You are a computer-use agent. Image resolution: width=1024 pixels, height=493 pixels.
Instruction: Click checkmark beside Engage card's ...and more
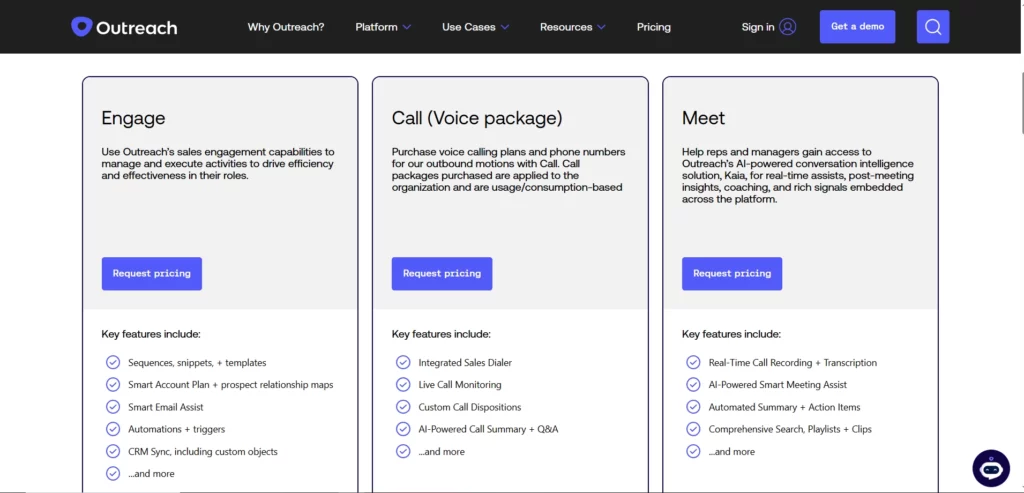coord(113,473)
